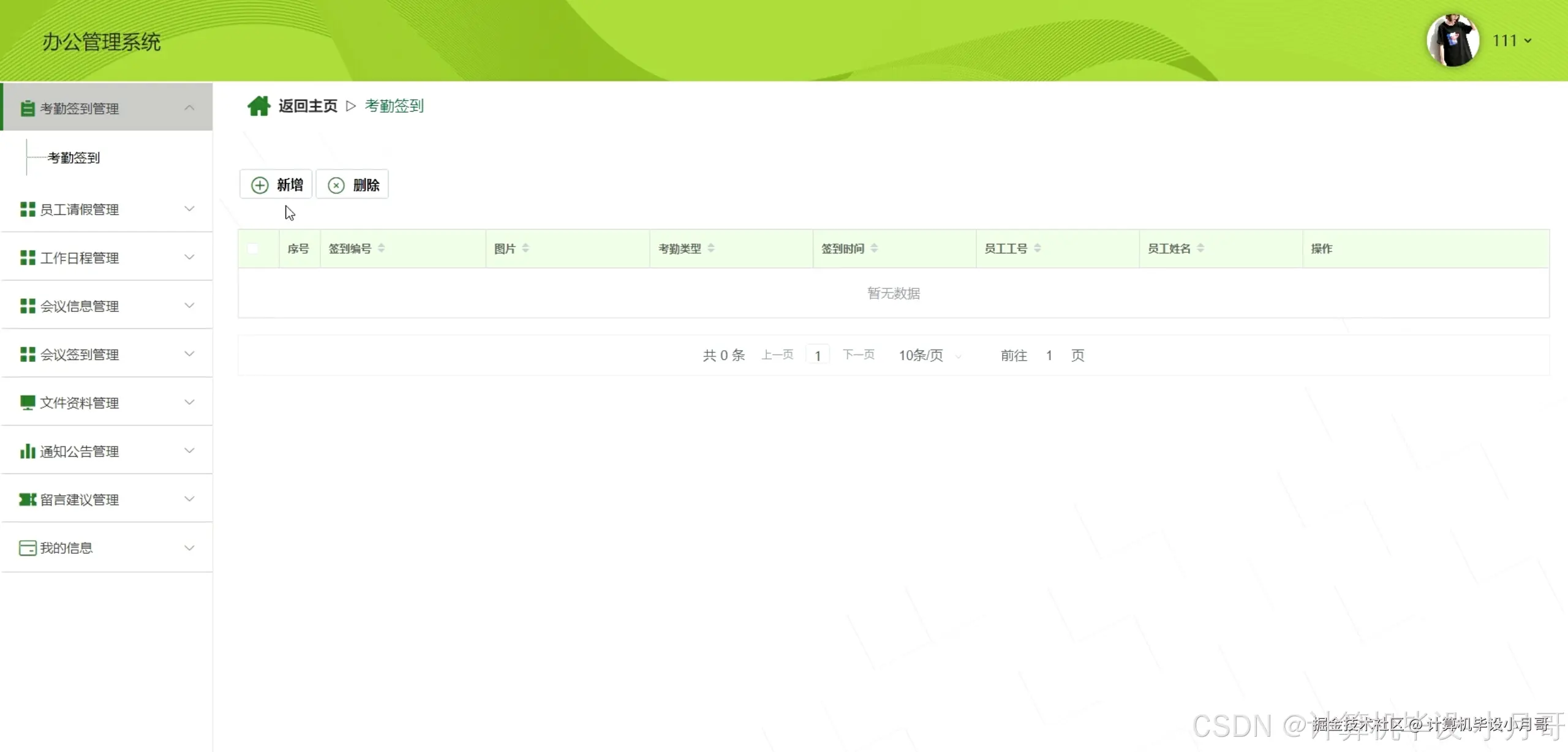Image resolution: width=1568 pixels, height=752 pixels.
Task: Open the 111 user dropdown menu
Action: pyautogui.click(x=1512, y=41)
